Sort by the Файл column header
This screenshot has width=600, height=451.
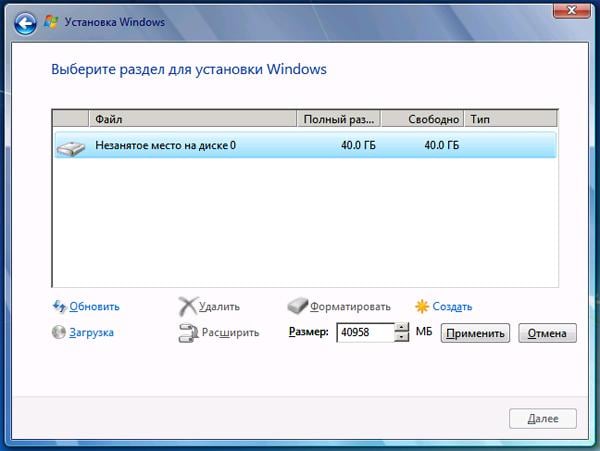(x=193, y=119)
